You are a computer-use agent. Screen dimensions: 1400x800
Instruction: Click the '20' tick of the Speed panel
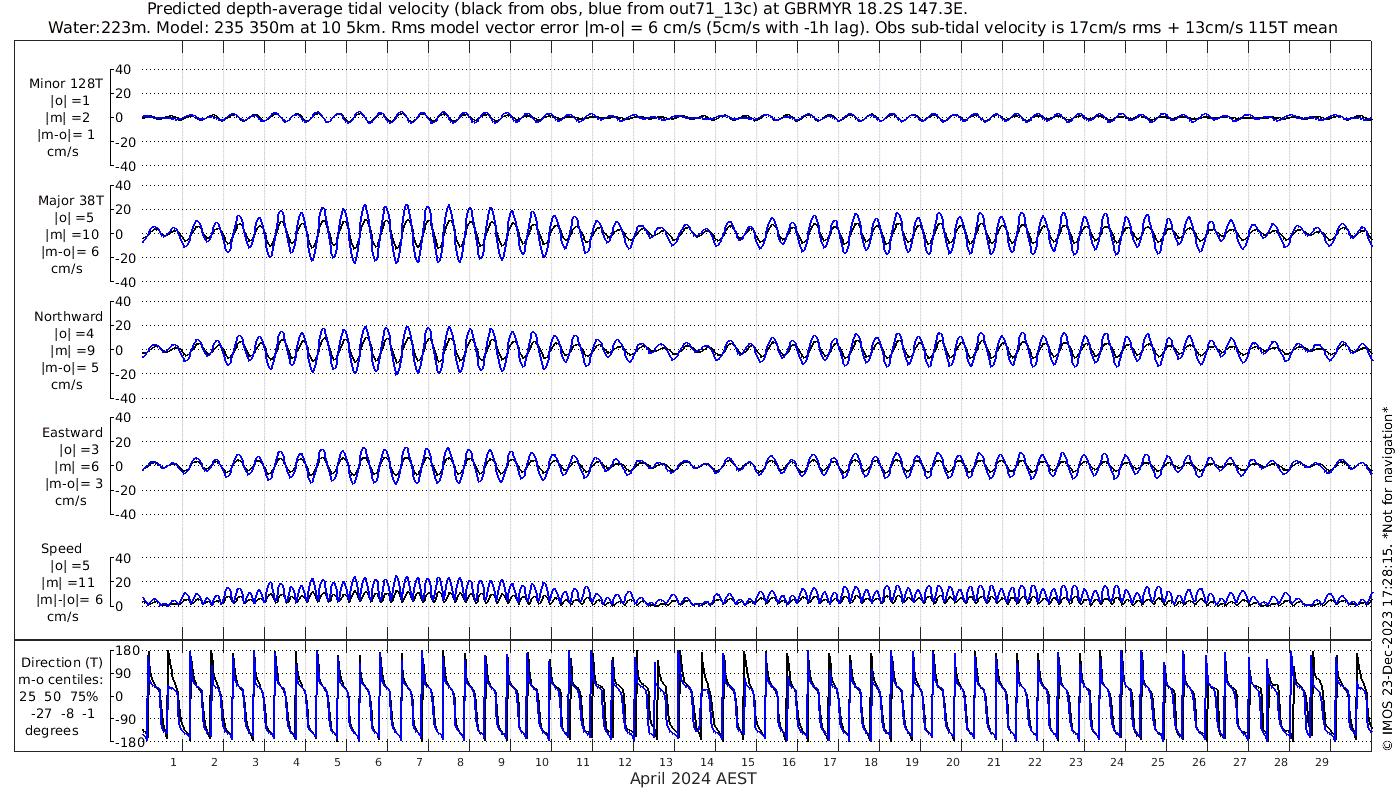point(124,582)
